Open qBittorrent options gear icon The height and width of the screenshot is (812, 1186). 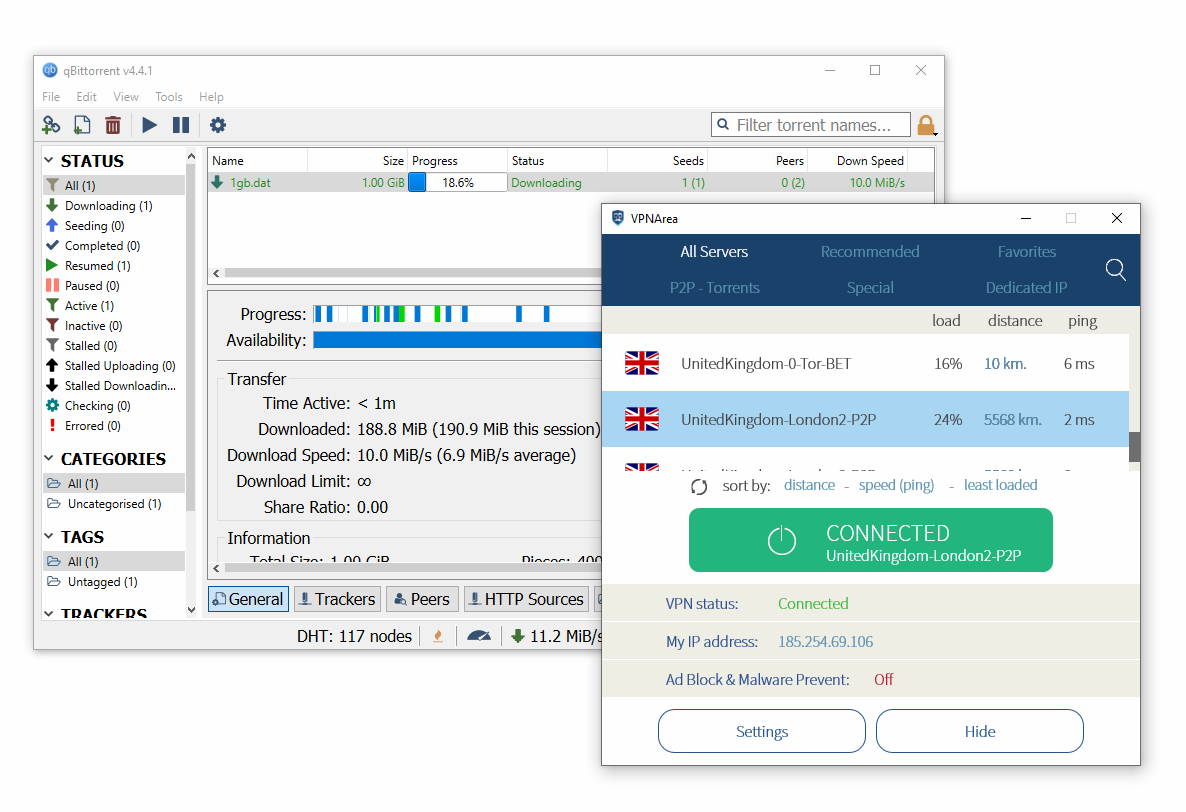pos(218,125)
